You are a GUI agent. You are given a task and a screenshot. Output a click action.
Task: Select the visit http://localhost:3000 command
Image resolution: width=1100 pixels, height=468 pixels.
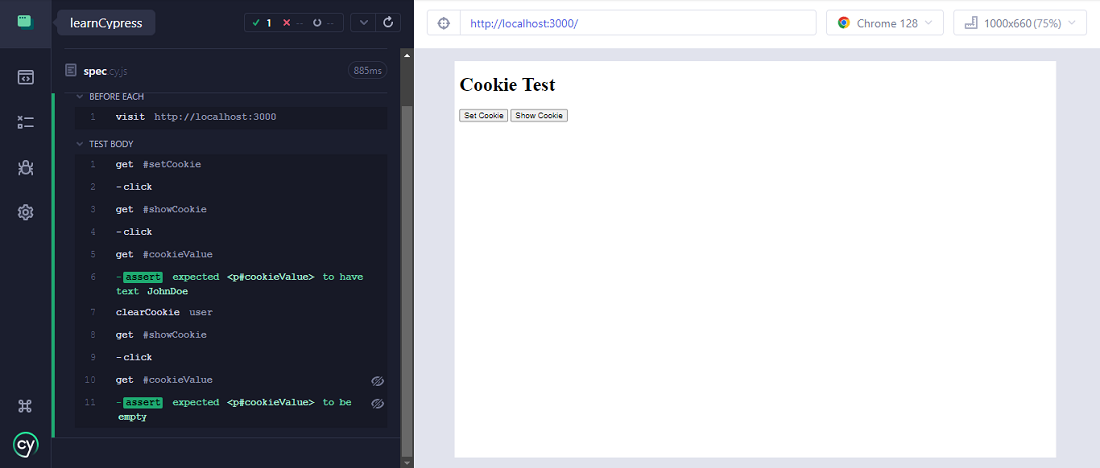231,117
